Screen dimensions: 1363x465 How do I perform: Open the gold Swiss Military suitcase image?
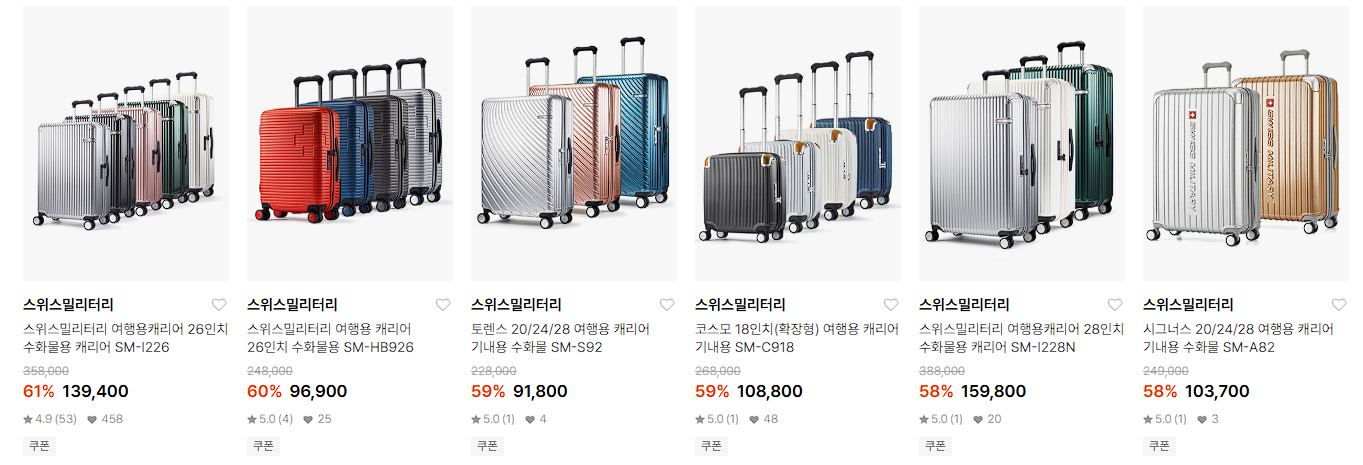(x=1246, y=143)
